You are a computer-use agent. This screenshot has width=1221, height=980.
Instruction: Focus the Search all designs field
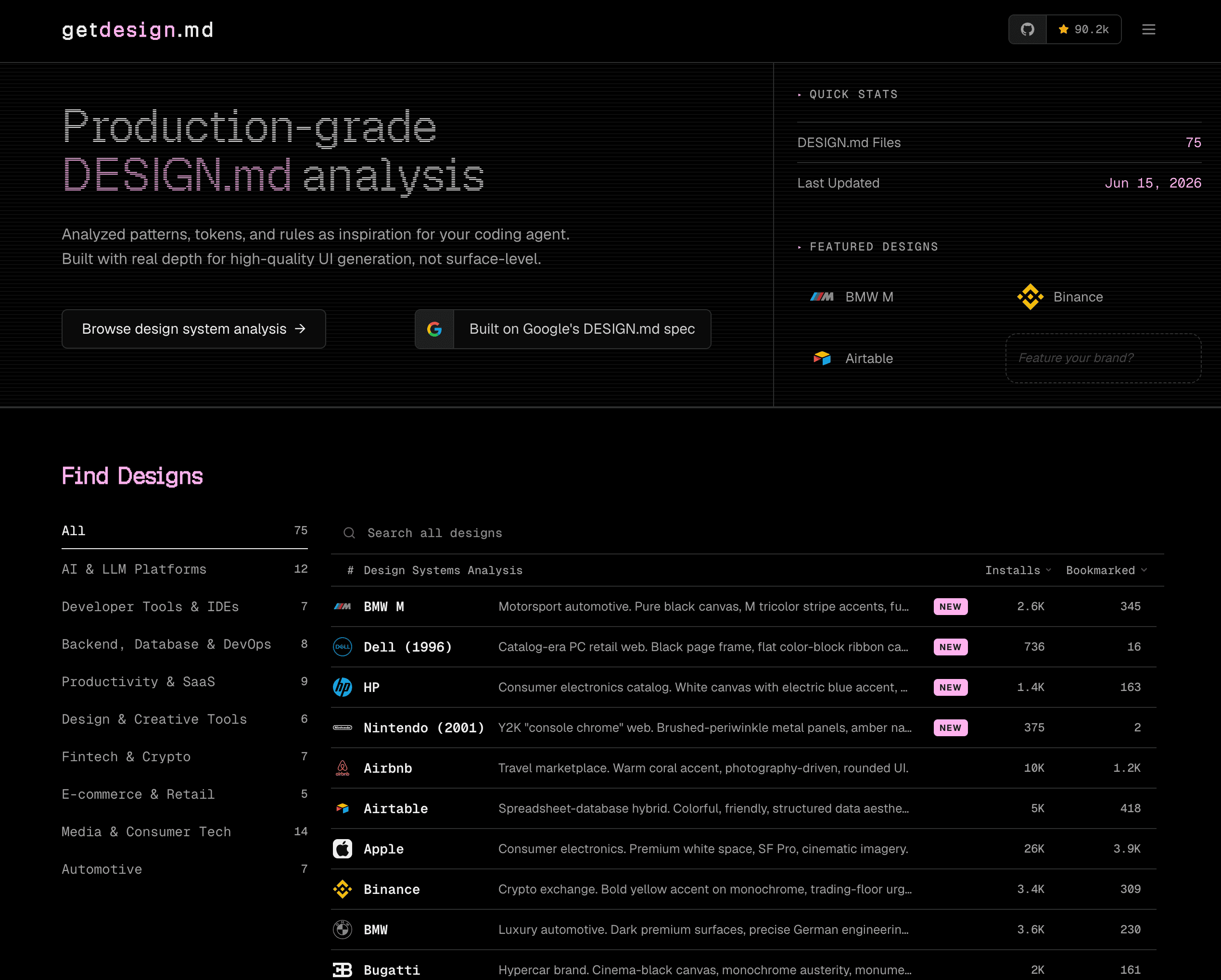coord(748,533)
